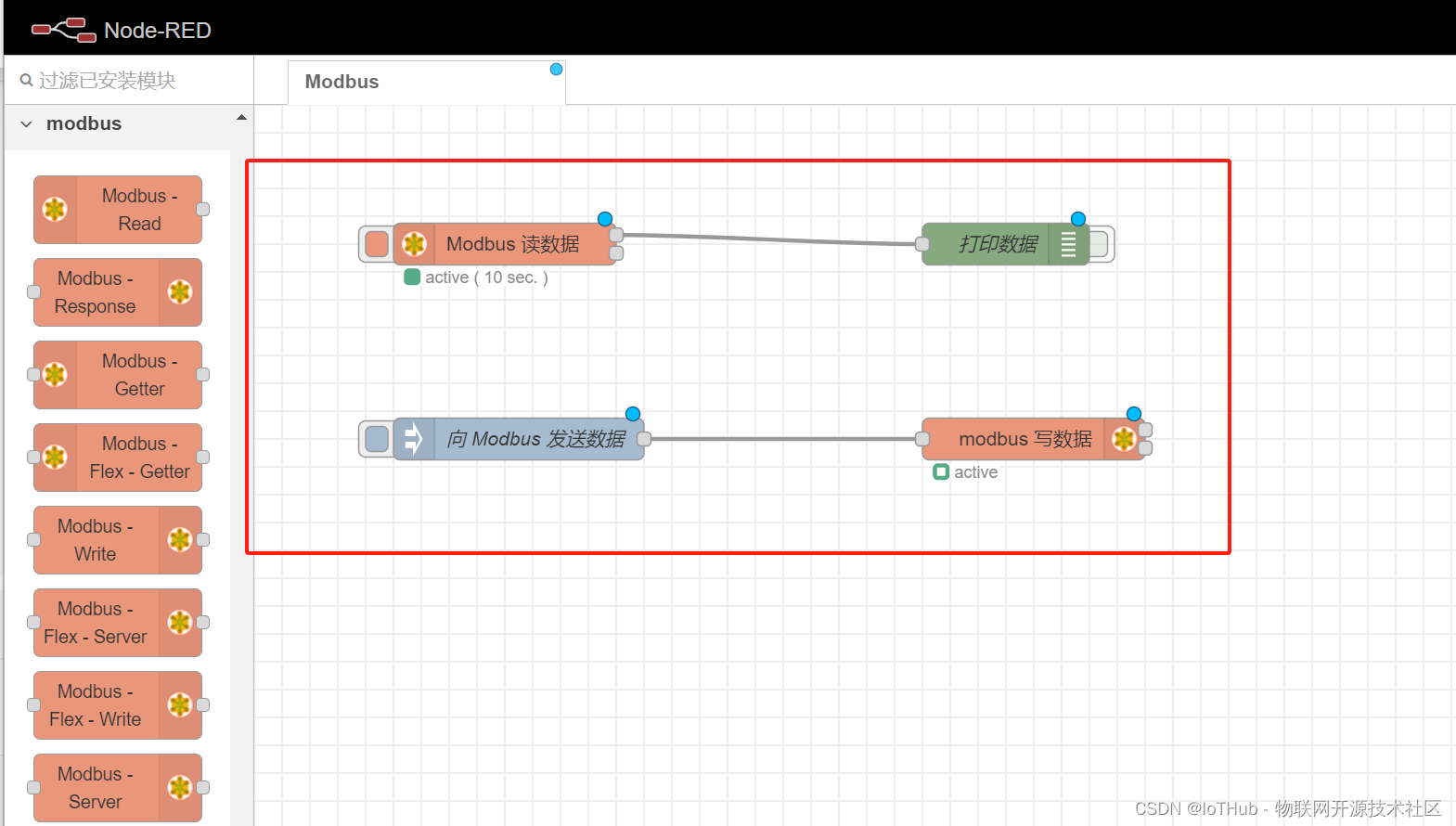This screenshot has width=1456, height=826.
Task: Select the Modbus - Flex - Server palette node
Action: pos(118,623)
